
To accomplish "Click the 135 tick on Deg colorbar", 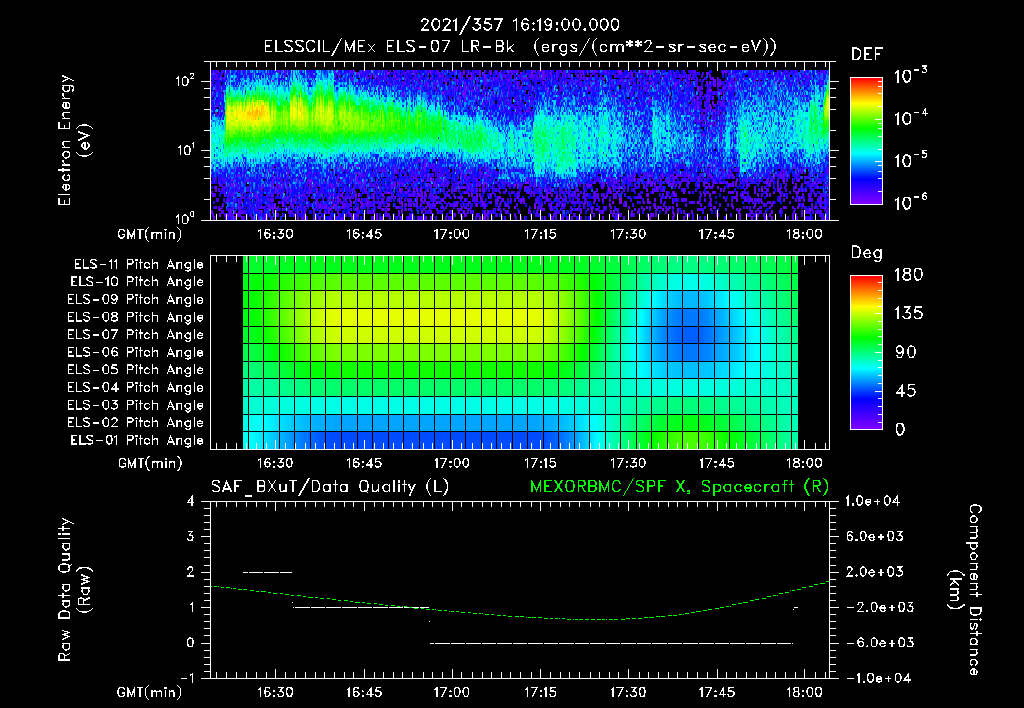I will (x=908, y=314).
